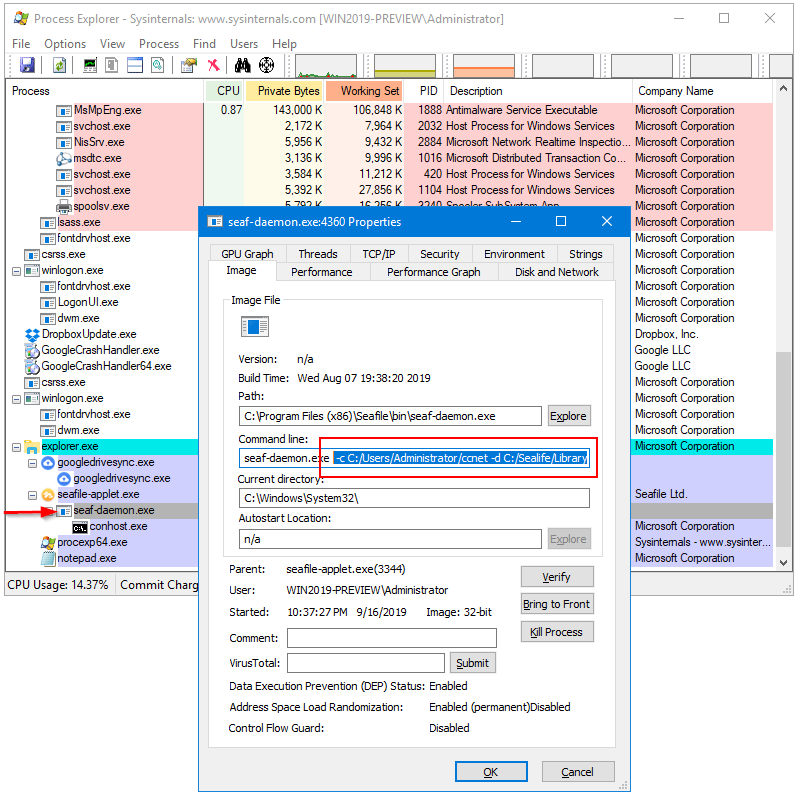Open the Security tab
This screenshot has height=794, width=796.
pos(440,254)
